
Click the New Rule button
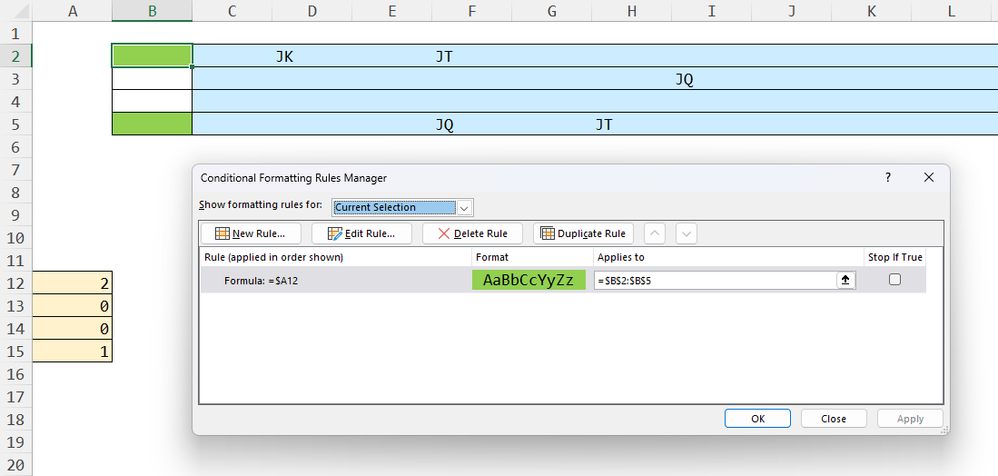251,234
